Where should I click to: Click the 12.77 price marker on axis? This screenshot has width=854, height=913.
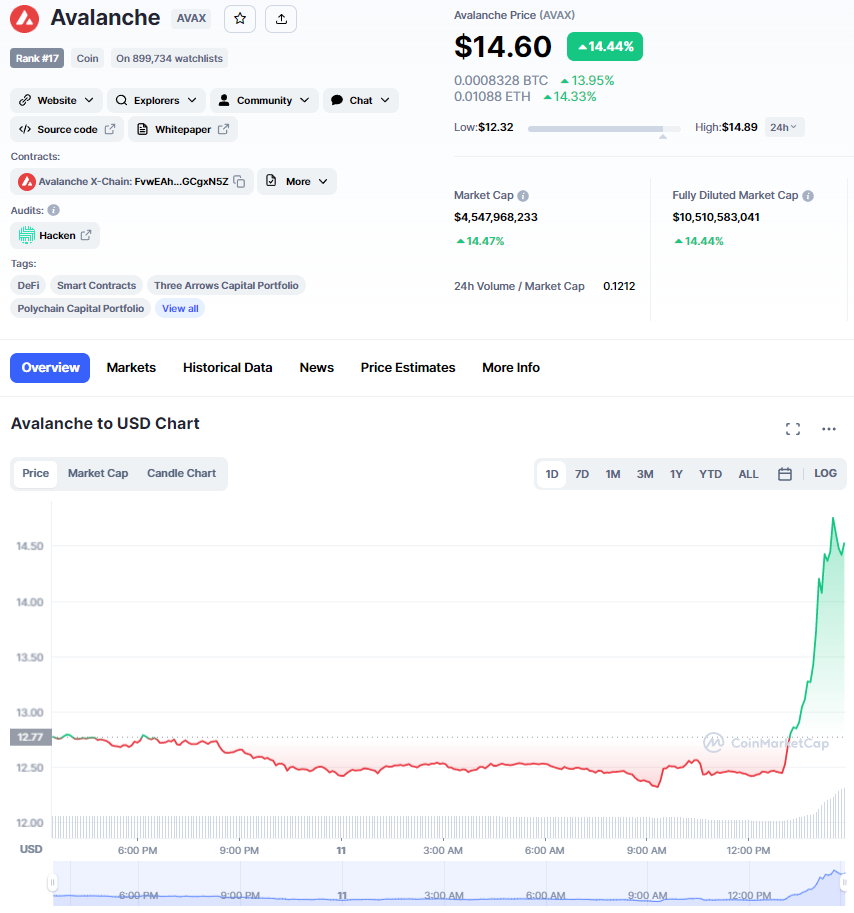pyautogui.click(x=31, y=737)
